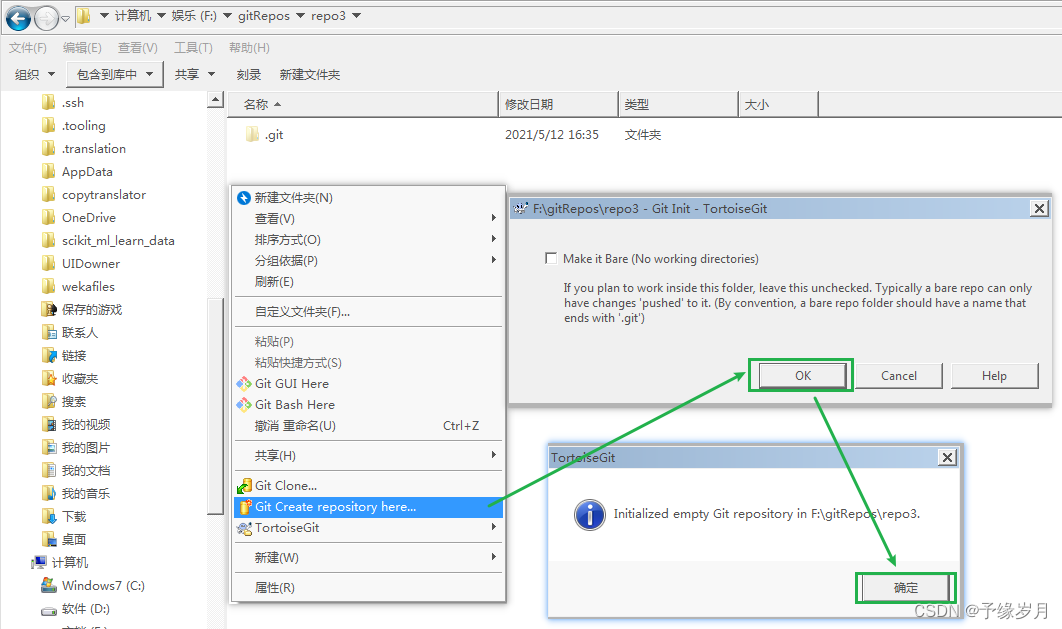This screenshot has height=629, width=1062.
Task: Click the Computer icon (计算机) in tree
Action: (x=39, y=563)
